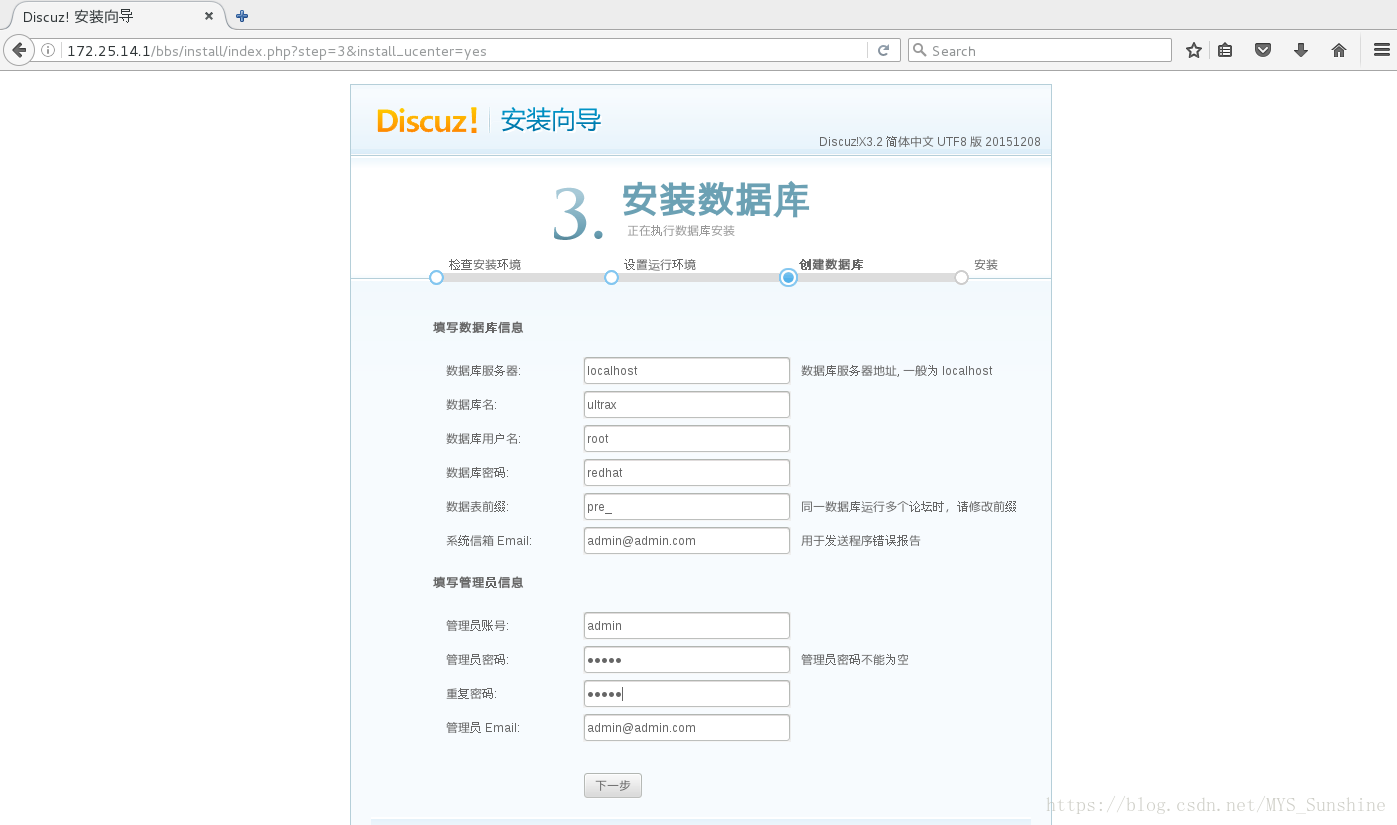Go to the browser home page icon

coord(1339,50)
